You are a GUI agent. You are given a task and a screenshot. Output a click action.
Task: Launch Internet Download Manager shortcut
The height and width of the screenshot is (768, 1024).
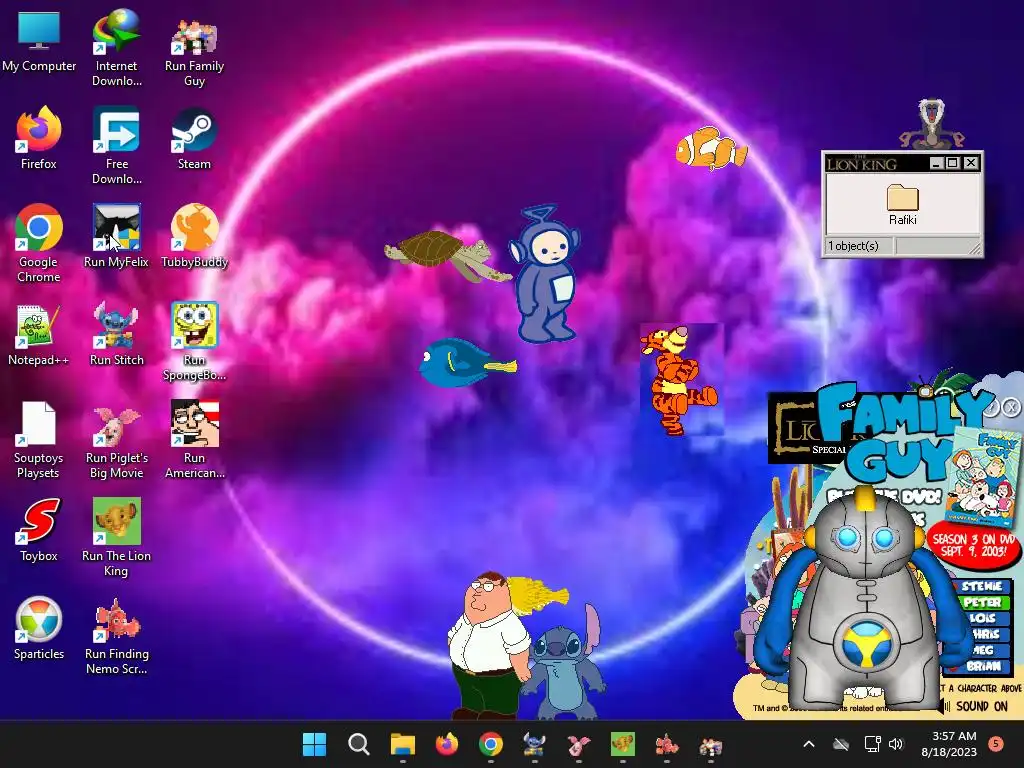pyautogui.click(x=116, y=48)
